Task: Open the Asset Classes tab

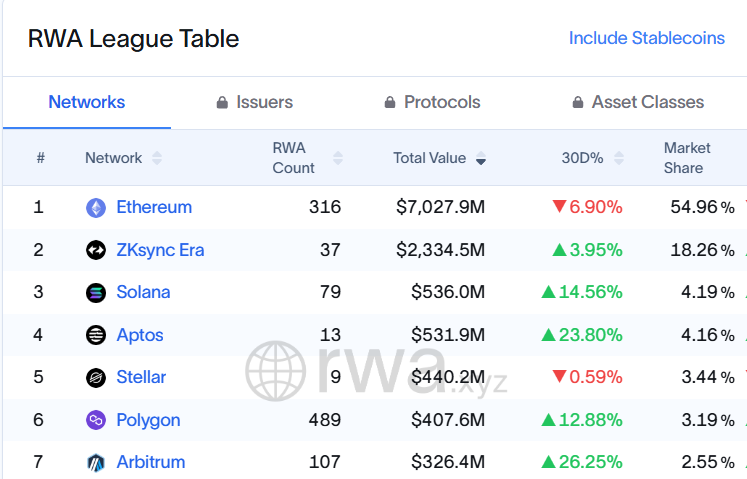Action: pos(647,102)
